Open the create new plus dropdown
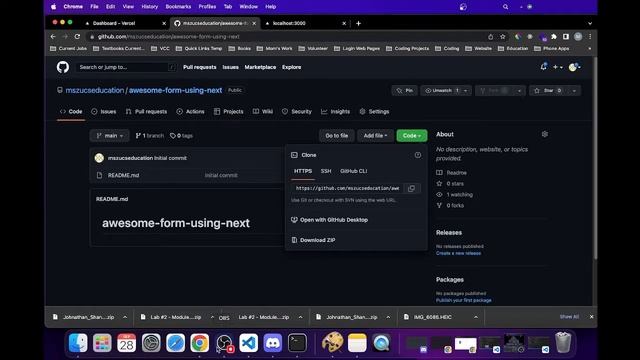 [x=558, y=67]
